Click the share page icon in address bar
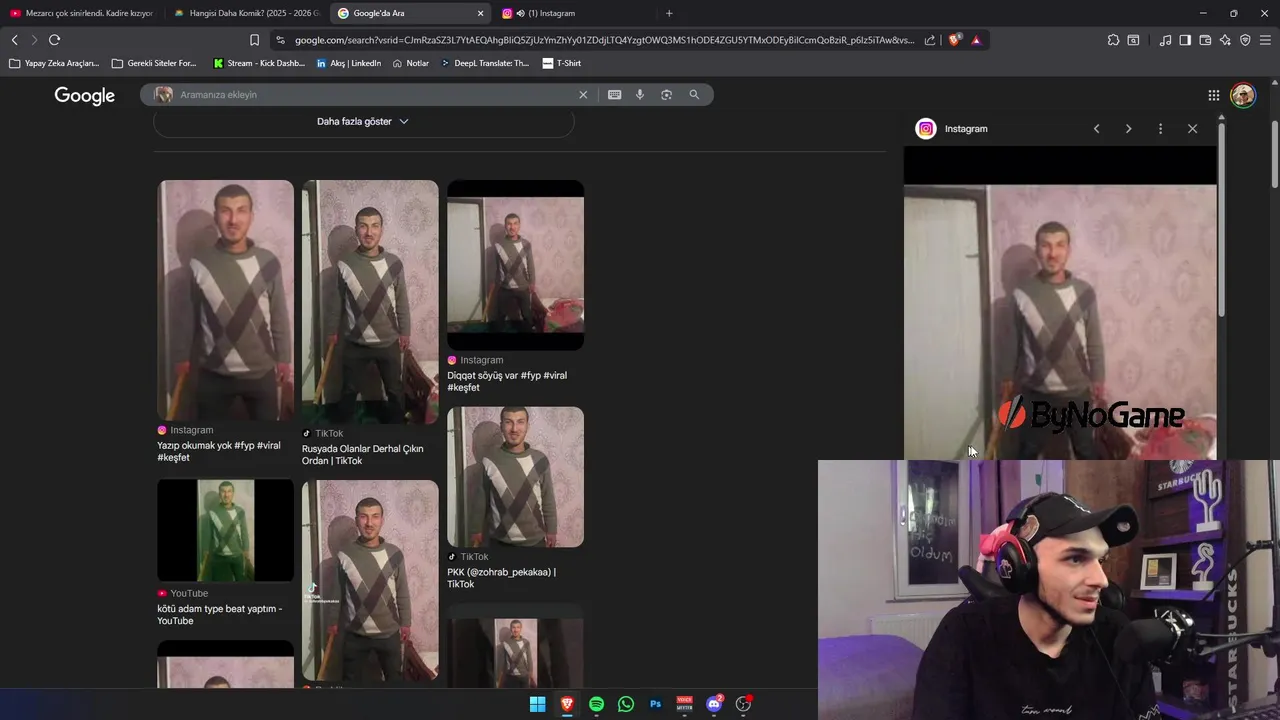Viewport: 1280px width, 720px height. point(930,40)
